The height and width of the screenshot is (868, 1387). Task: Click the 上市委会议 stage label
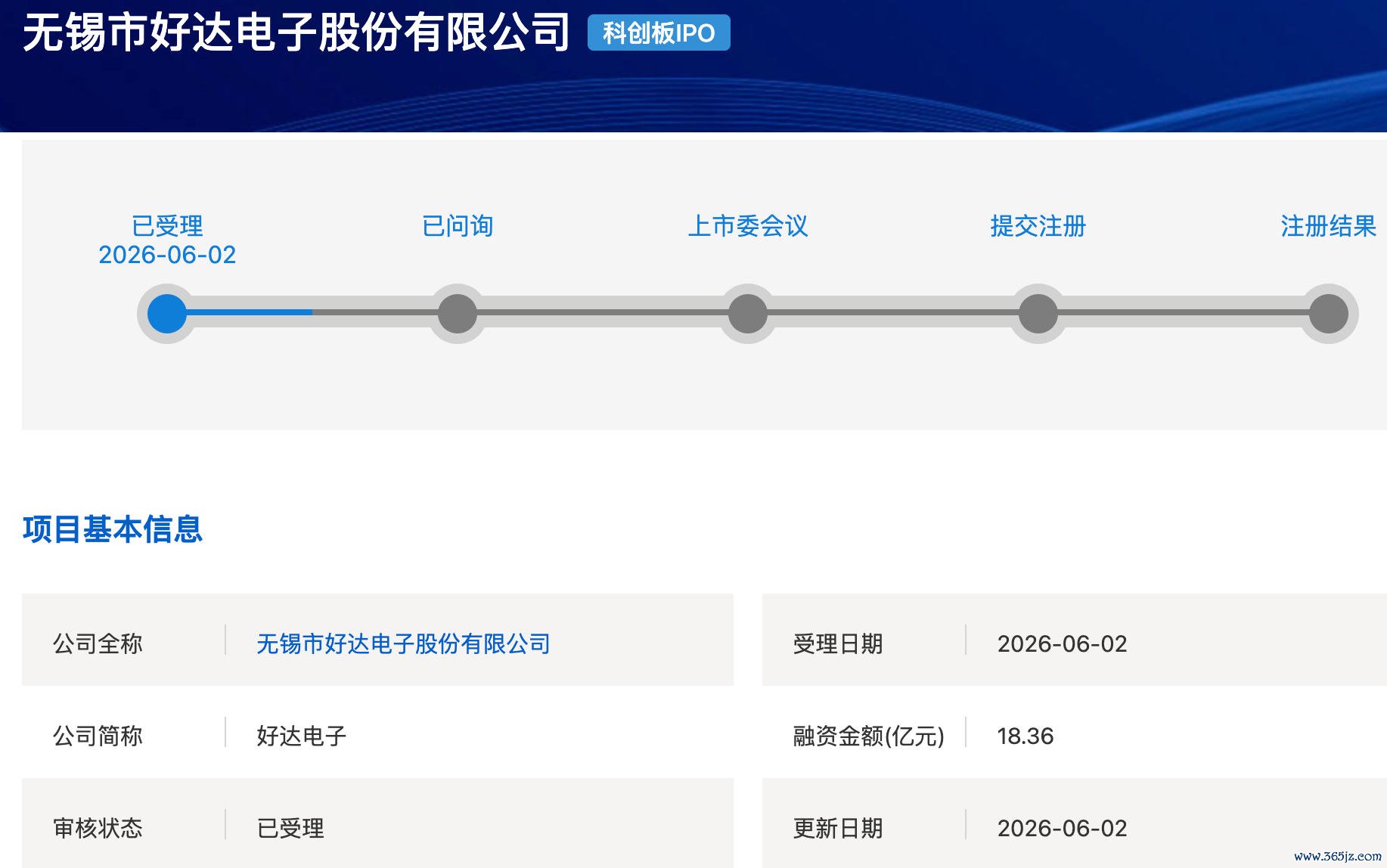point(748,226)
